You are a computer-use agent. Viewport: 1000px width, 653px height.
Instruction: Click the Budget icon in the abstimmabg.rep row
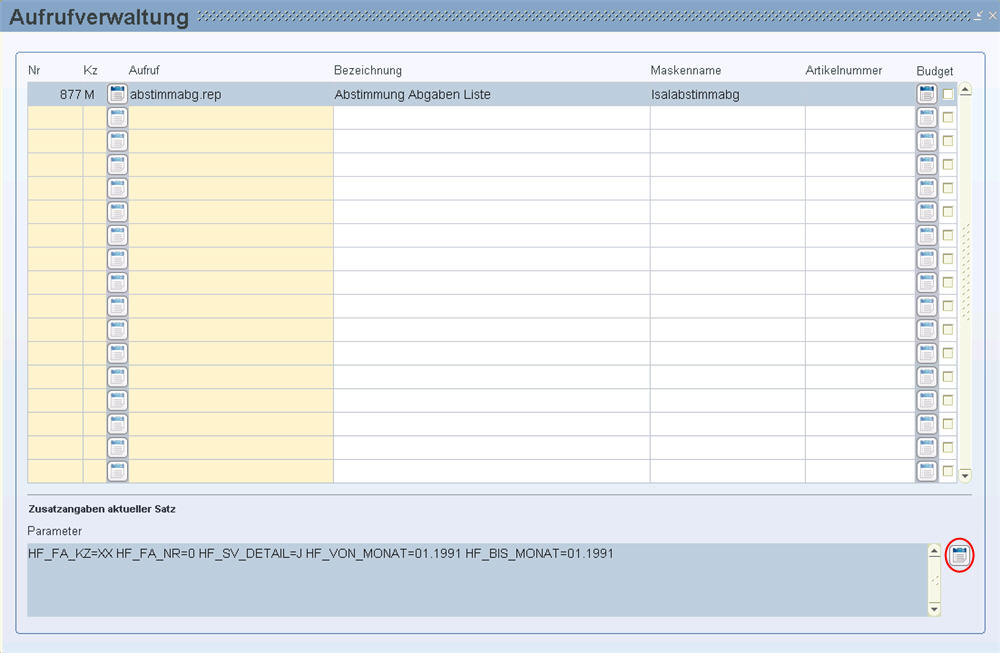pyautogui.click(x=927, y=94)
